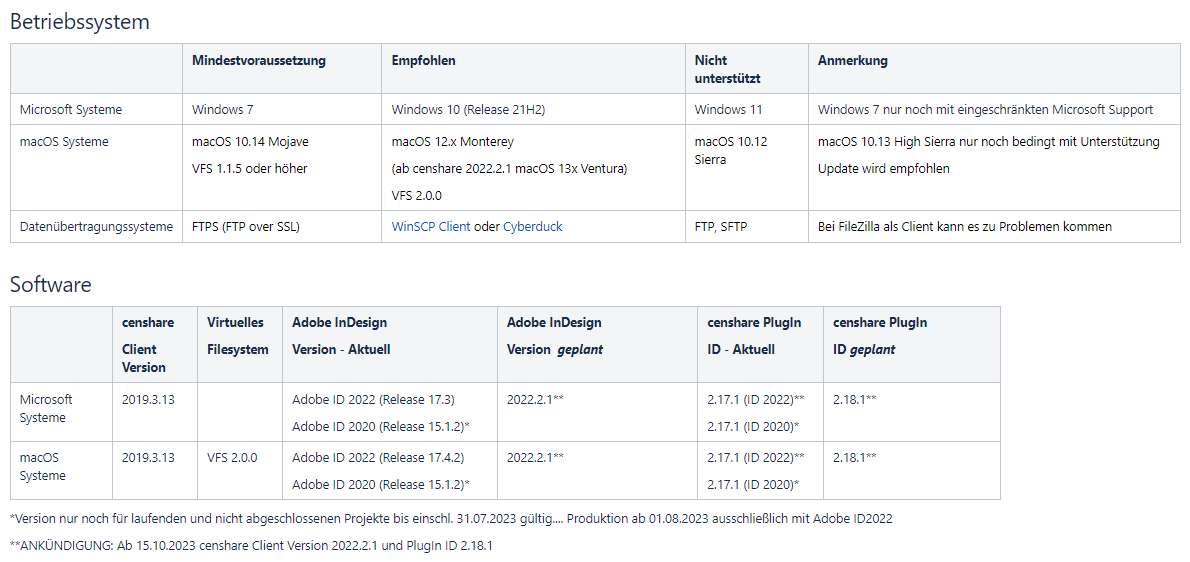Viewport: 1190px width, 562px height.
Task: Click the VFS 2.0.0 cell in Software table
Action: (232, 457)
